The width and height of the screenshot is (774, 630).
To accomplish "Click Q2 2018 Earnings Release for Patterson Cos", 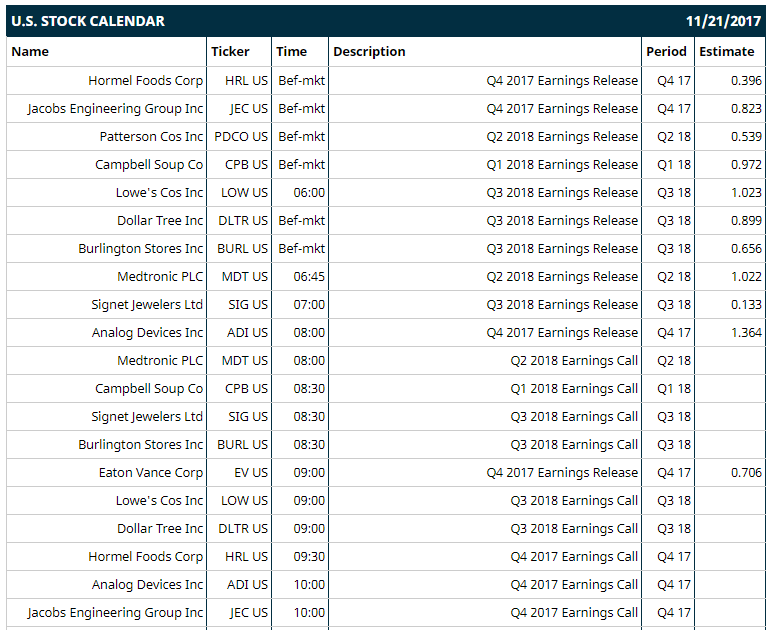I will pos(562,137).
